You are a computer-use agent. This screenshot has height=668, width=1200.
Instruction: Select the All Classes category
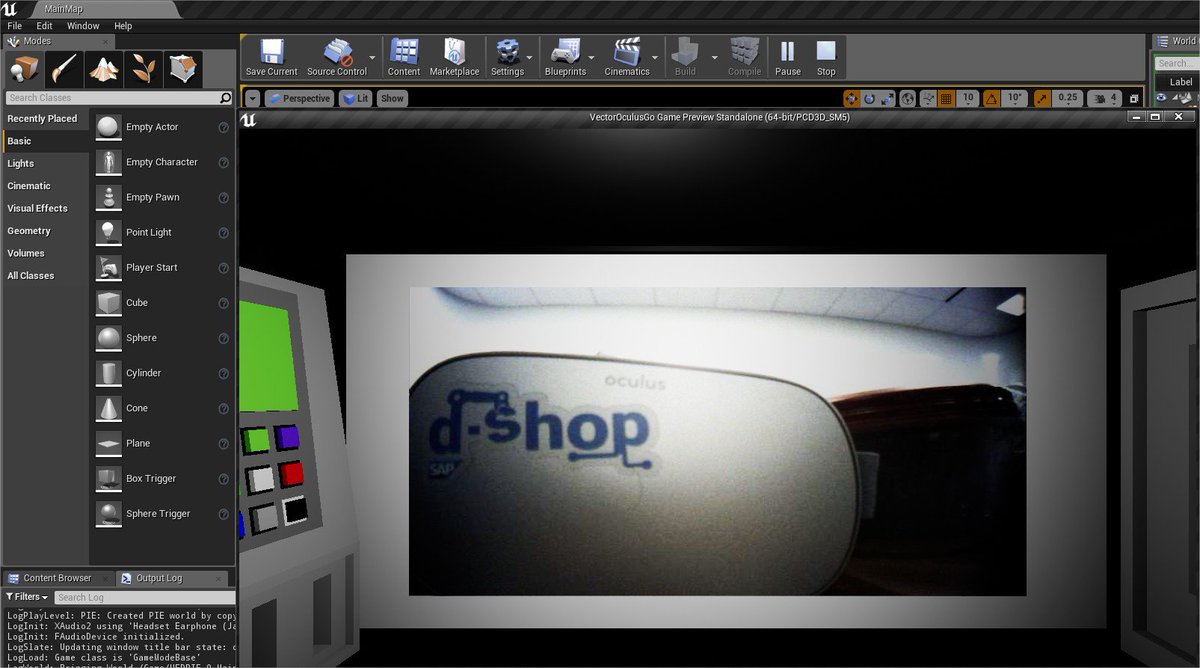coord(45,275)
